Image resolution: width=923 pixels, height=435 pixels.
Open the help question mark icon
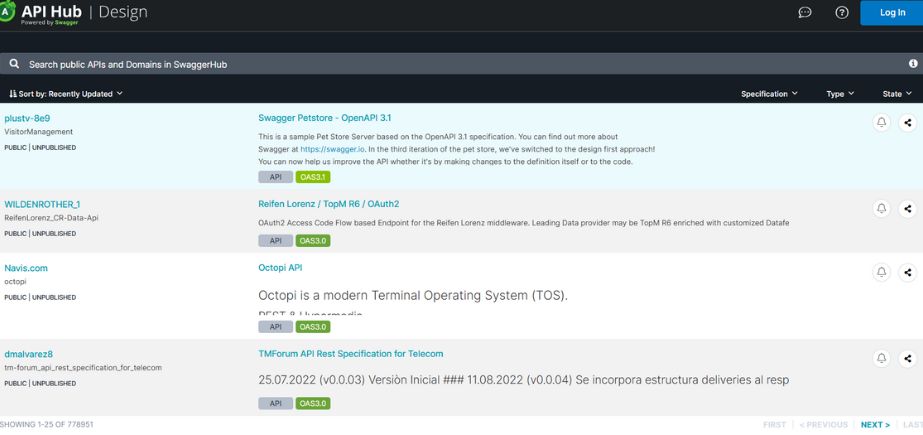[x=842, y=12]
